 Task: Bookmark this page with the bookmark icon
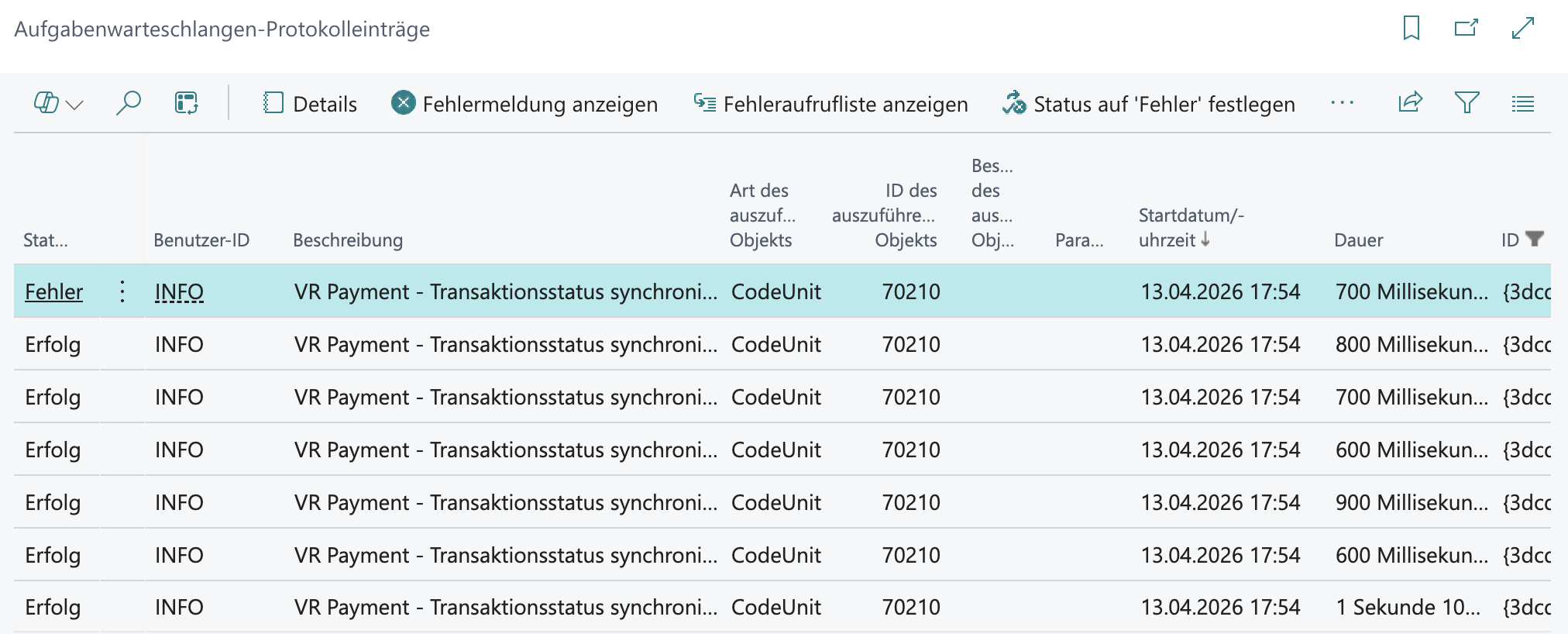point(1411,29)
